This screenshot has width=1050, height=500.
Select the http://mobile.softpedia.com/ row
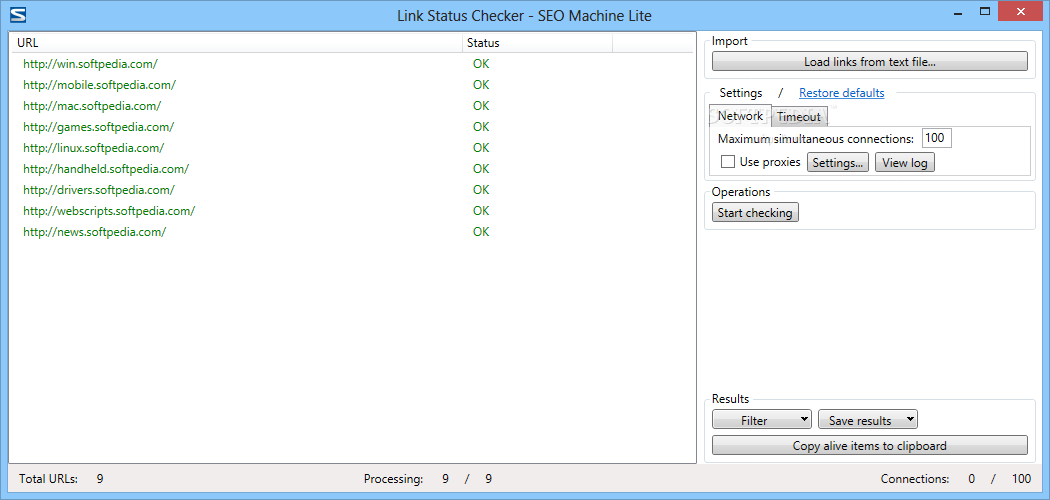(x=352, y=85)
